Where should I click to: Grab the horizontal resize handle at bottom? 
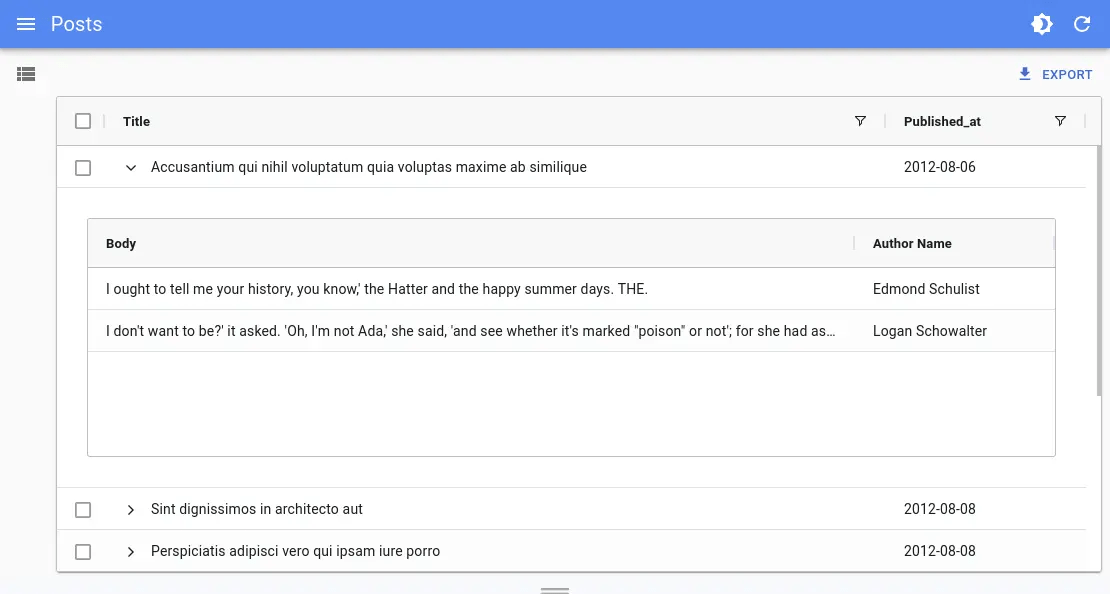[555, 590]
